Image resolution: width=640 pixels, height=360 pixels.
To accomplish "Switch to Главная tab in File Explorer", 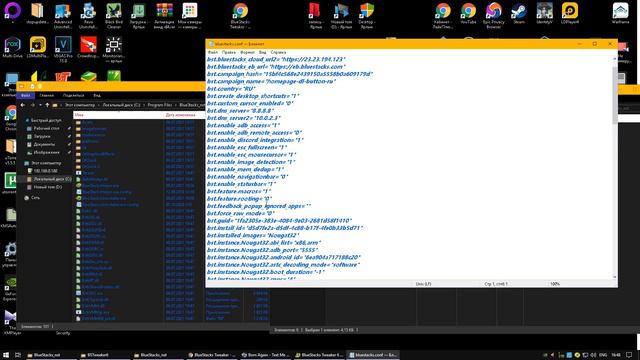I will point(47,95).
